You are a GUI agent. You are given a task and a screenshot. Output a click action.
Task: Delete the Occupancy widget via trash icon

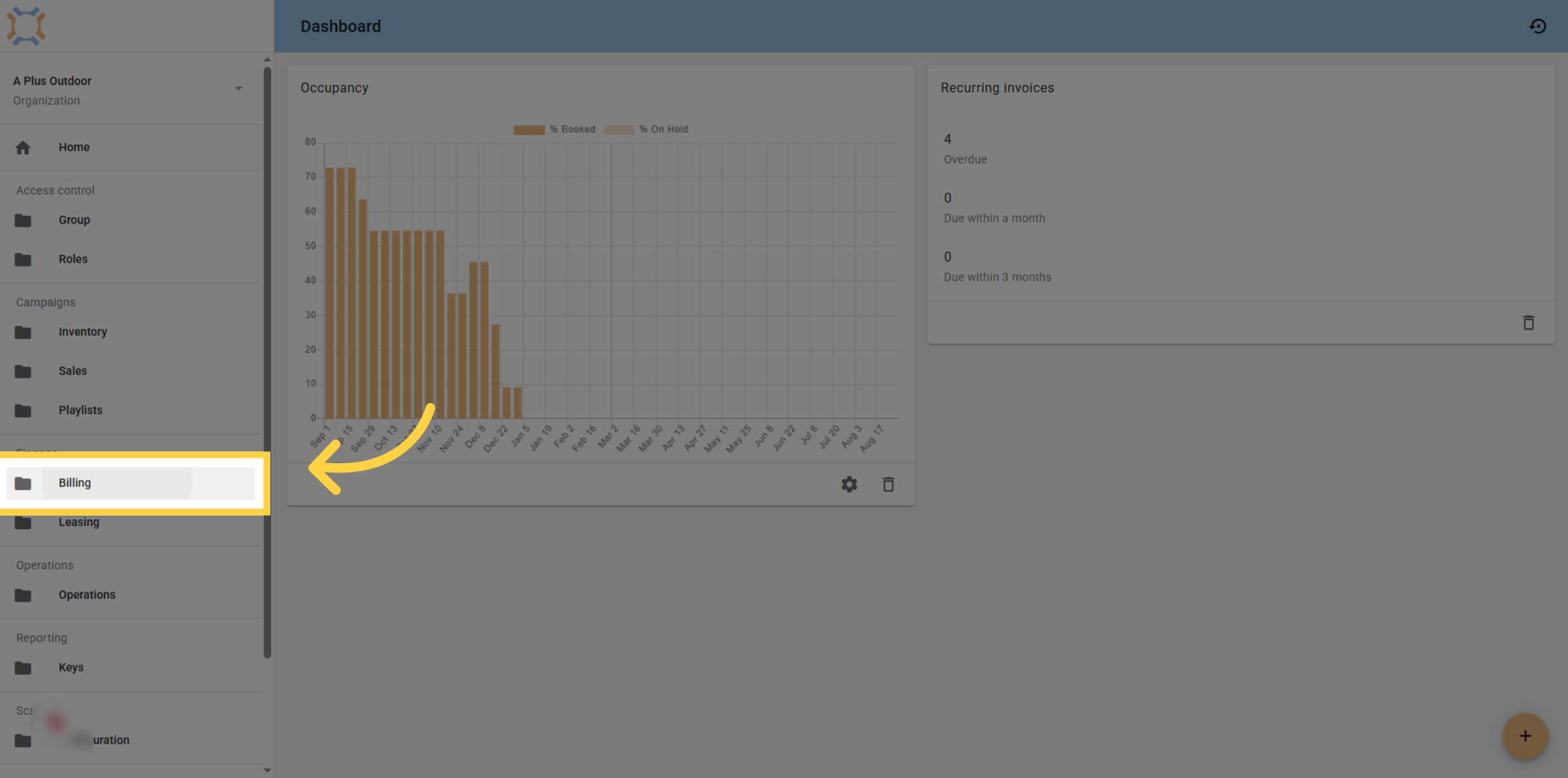pos(888,484)
